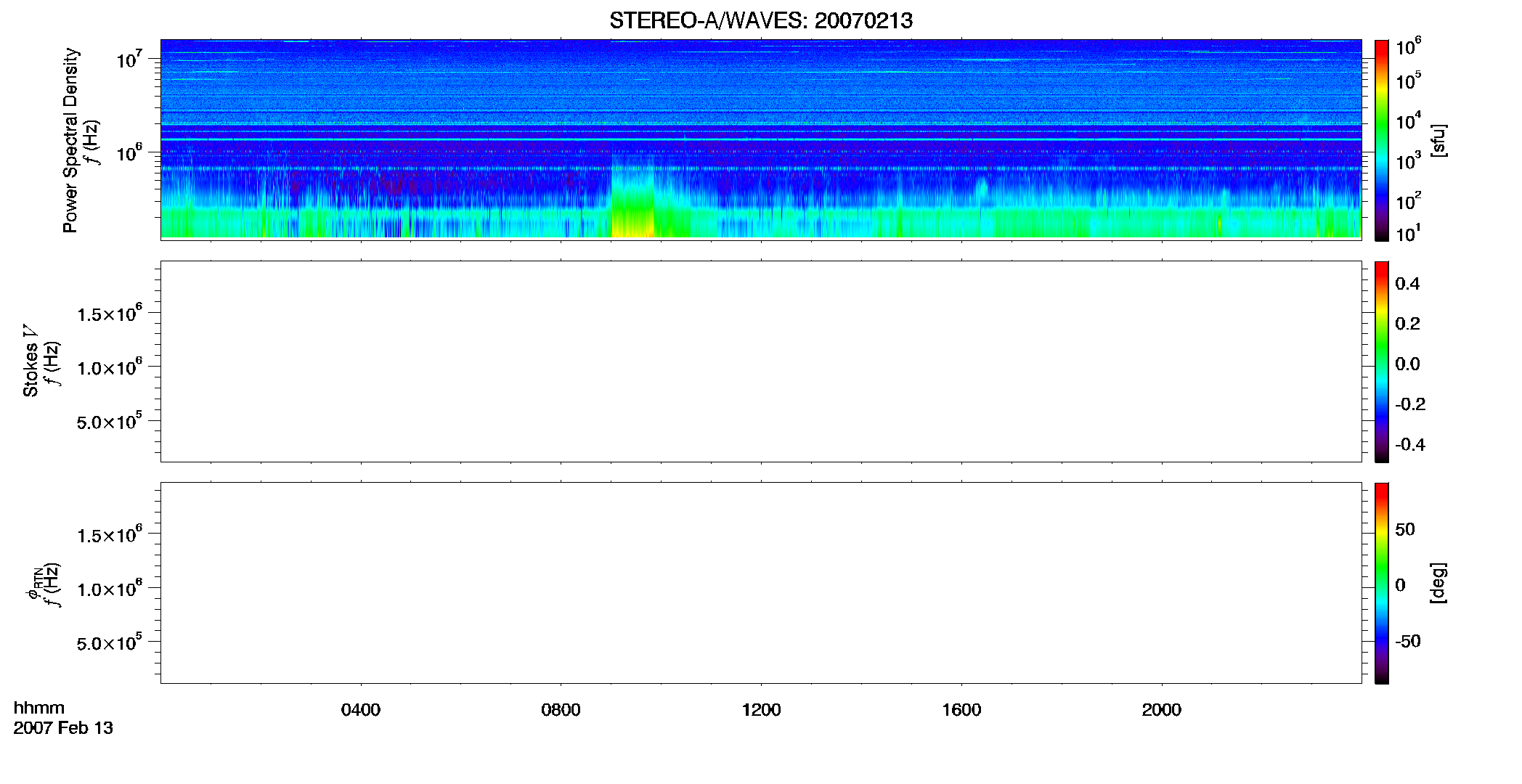Click the plot title STEREO-A/WAVES: 20070213
1522x784 pixels.
click(761, 21)
